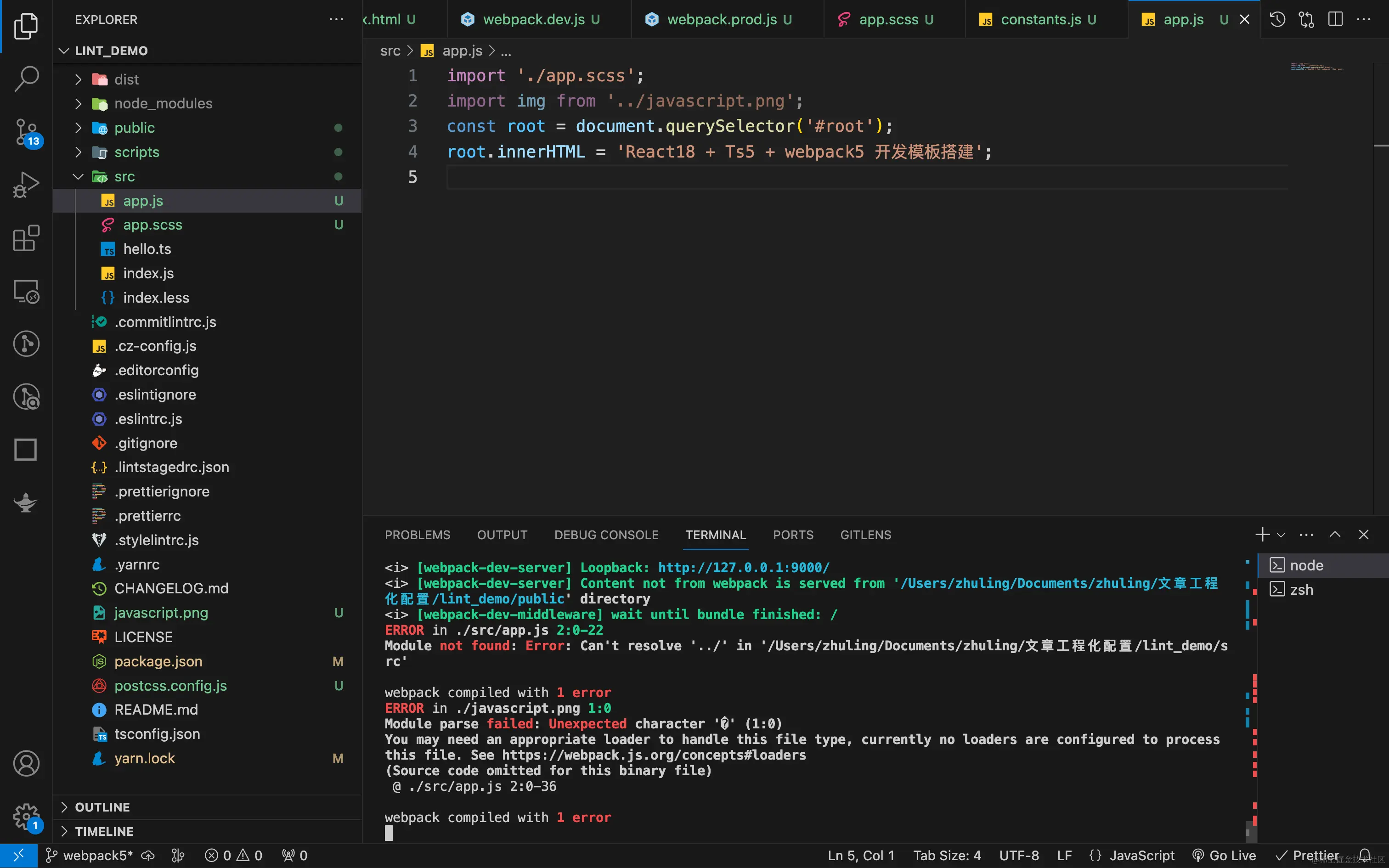Expand the node_modules folder
Viewport: 1389px width, 868px height.
78,103
